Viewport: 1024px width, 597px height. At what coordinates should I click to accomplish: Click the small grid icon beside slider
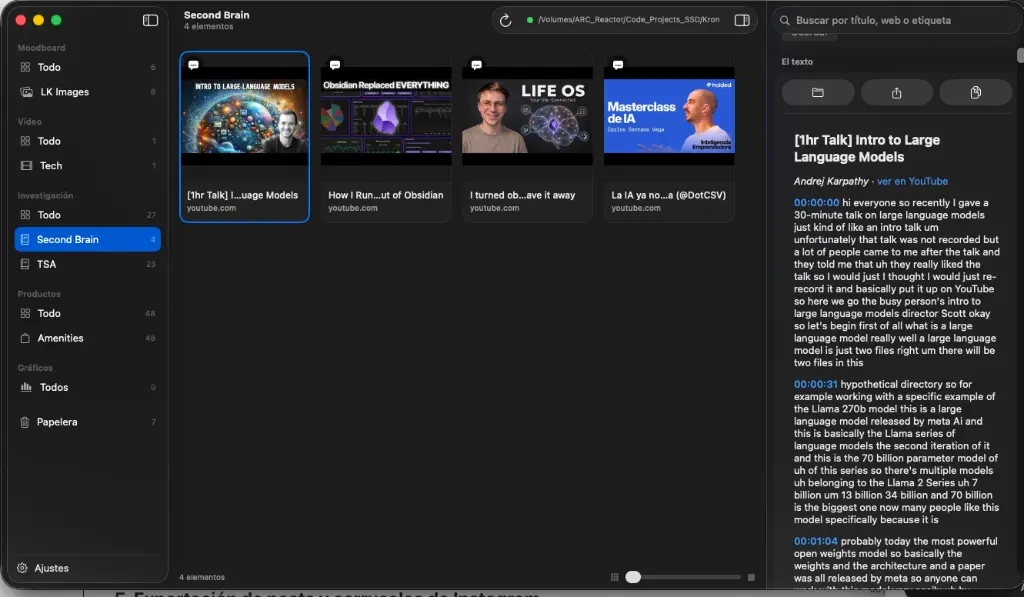(615, 577)
